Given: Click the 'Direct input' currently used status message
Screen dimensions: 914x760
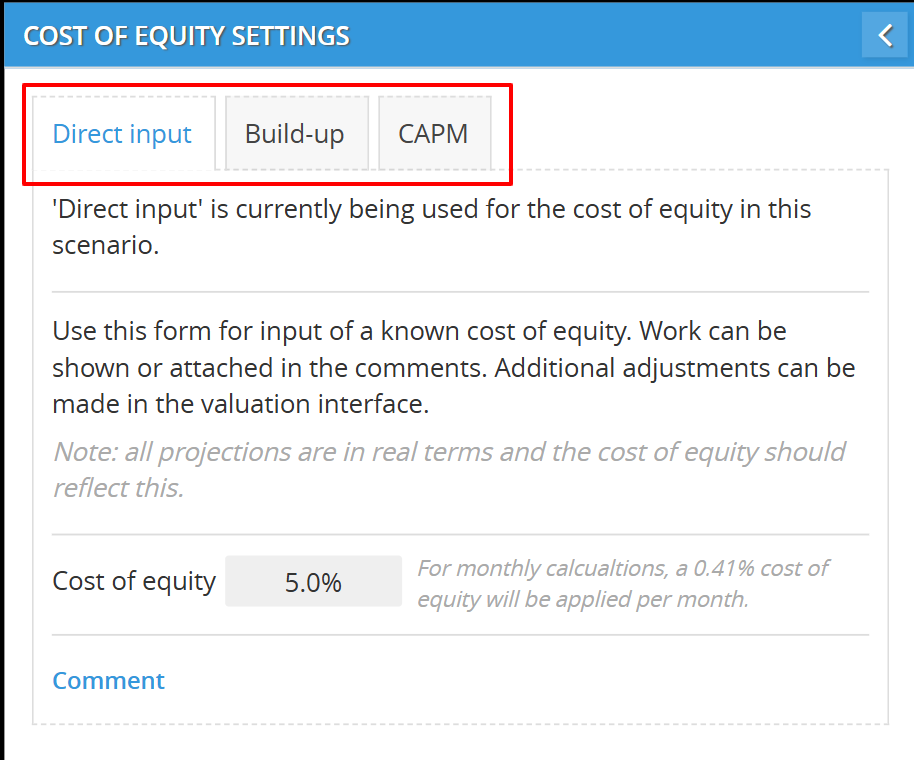Looking at the screenshot, I should (431, 227).
